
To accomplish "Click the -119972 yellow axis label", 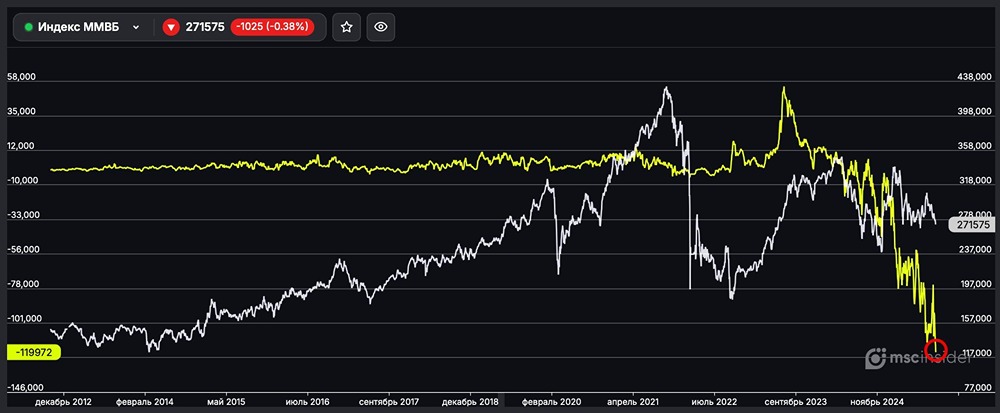I will click(x=34, y=351).
